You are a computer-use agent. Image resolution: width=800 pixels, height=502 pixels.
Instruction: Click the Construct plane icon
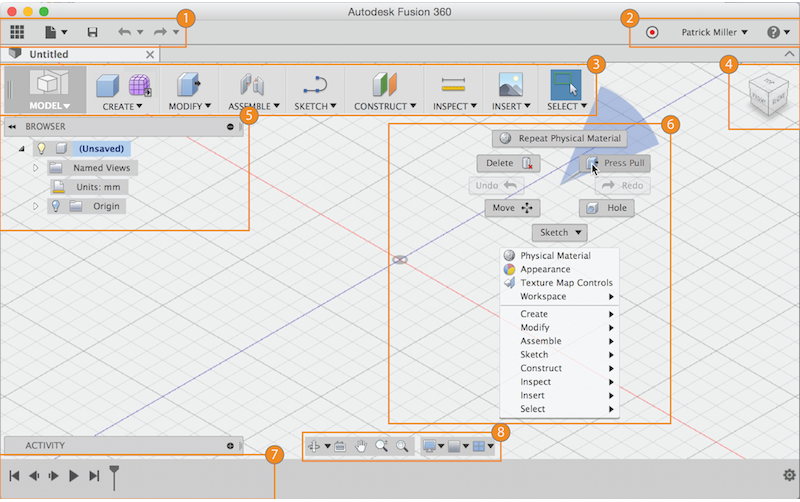point(385,84)
